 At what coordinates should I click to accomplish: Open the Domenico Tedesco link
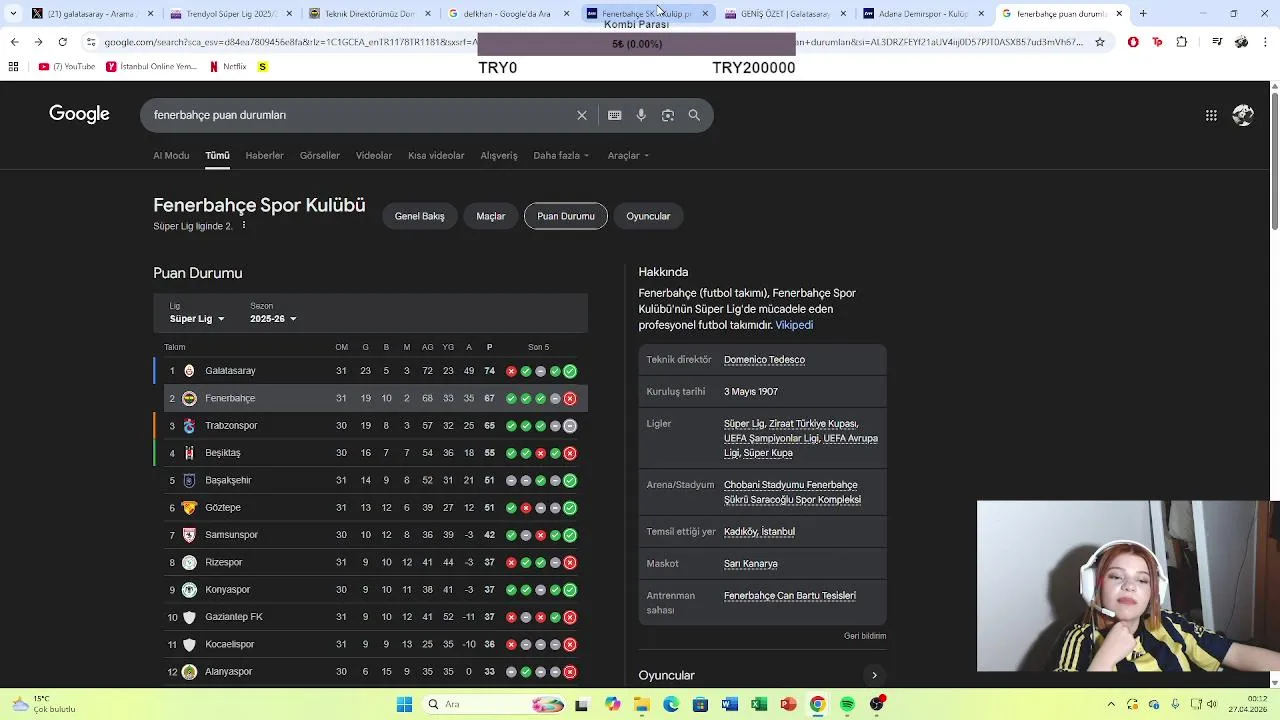click(x=764, y=360)
